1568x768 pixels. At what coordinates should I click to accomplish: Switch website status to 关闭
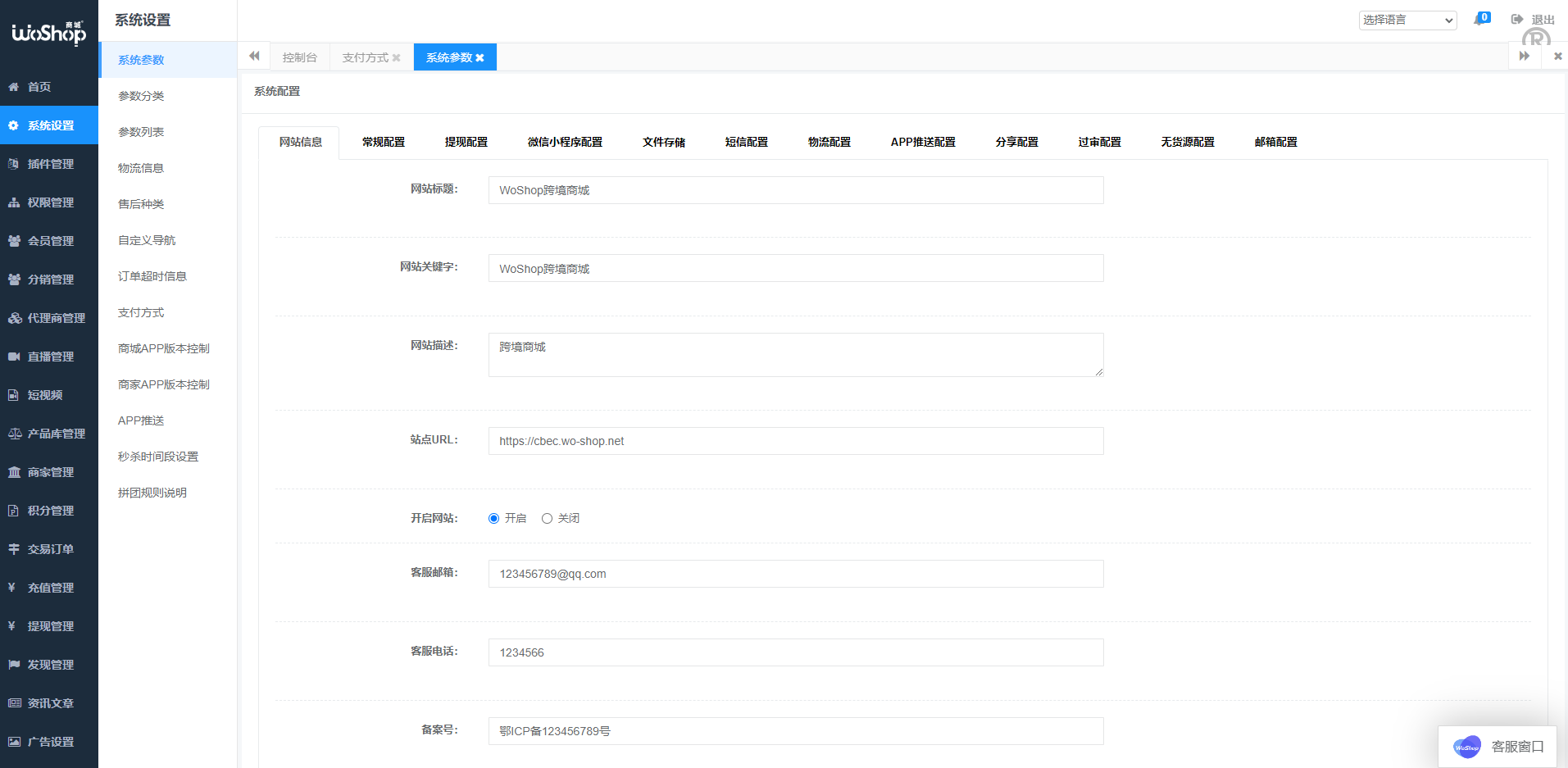[x=547, y=518]
